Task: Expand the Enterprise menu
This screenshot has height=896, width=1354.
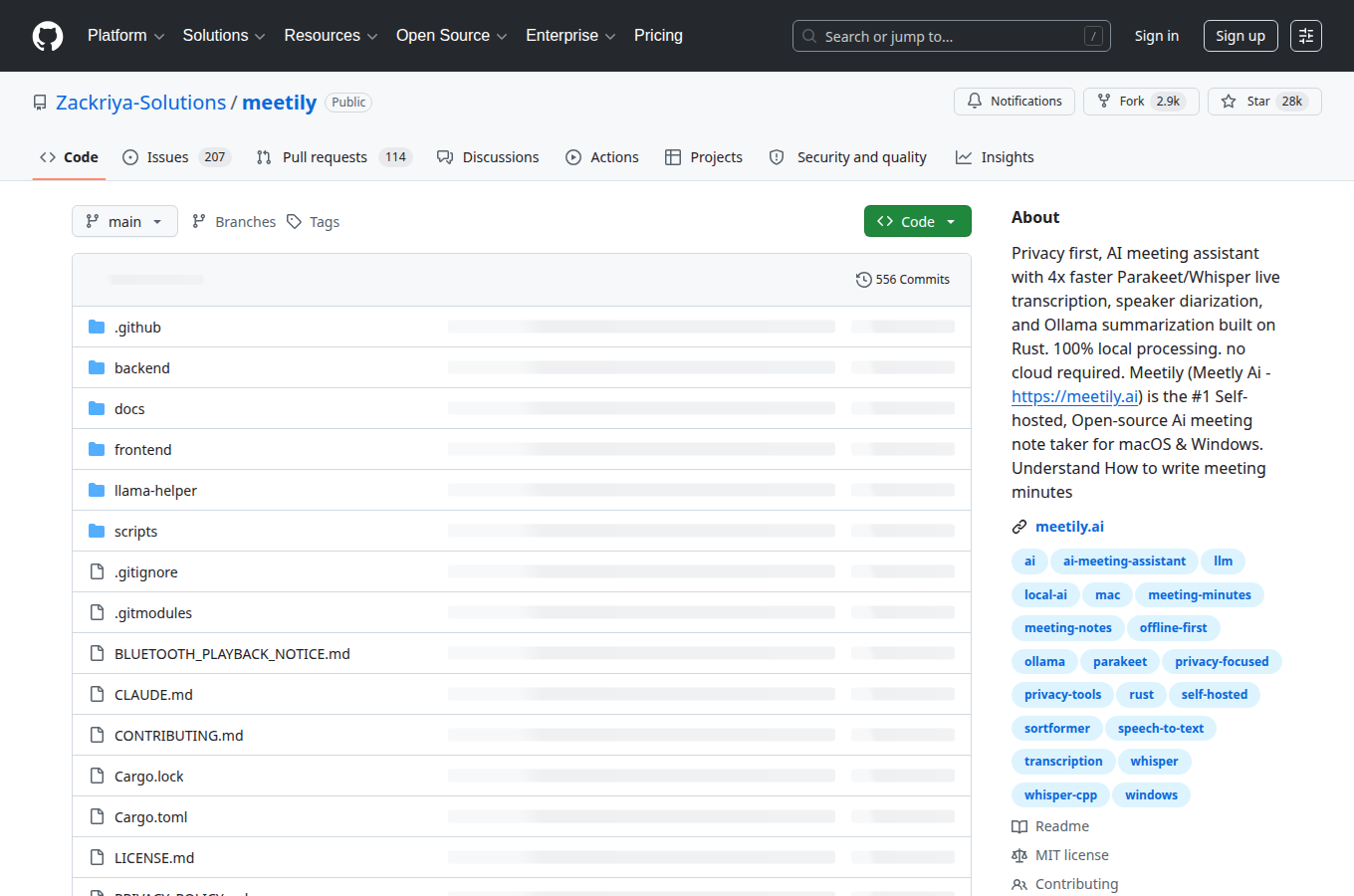Action: coord(570,36)
